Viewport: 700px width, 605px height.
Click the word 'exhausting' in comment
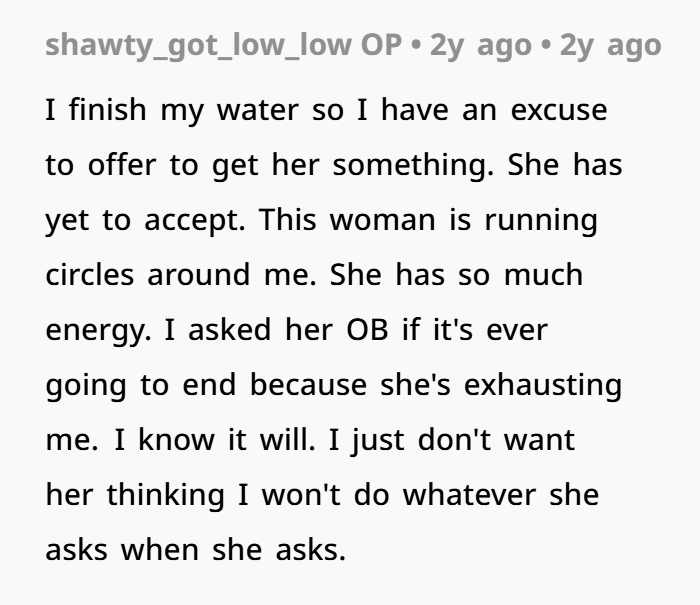(x=542, y=385)
